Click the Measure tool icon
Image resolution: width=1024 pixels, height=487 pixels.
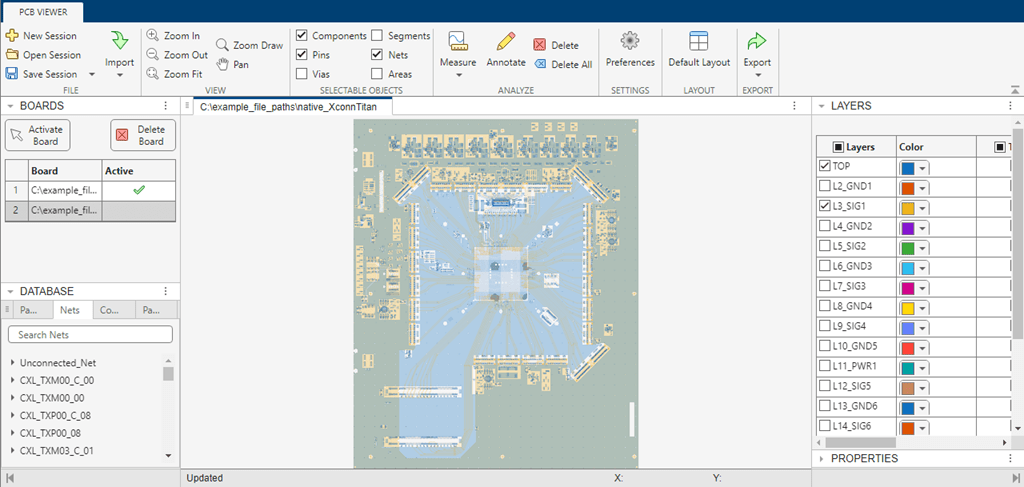tap(458, 41)
